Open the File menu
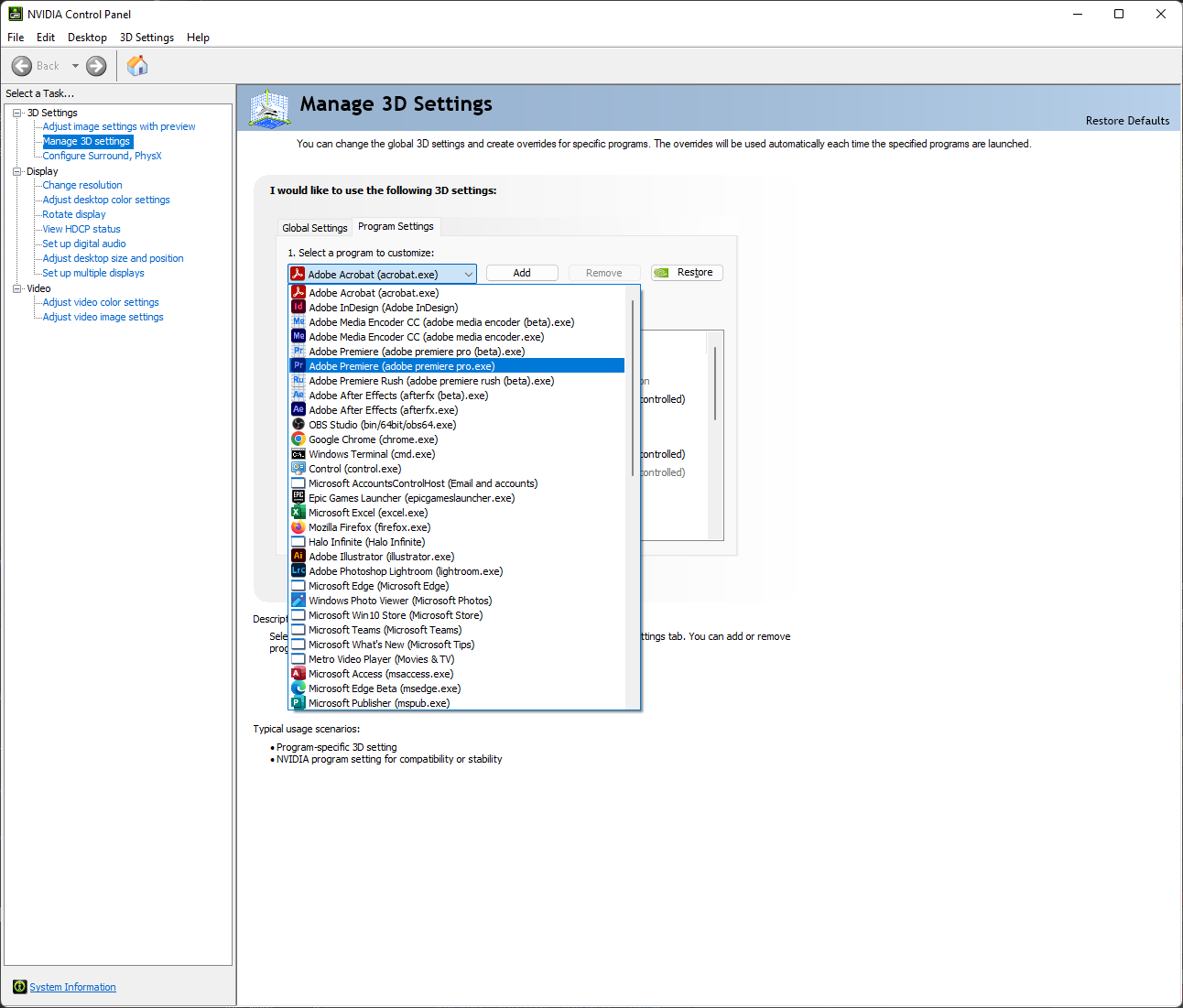The width and height of the screenshot is (1183, 1008). pyautogui.click(x=16, y=38)
